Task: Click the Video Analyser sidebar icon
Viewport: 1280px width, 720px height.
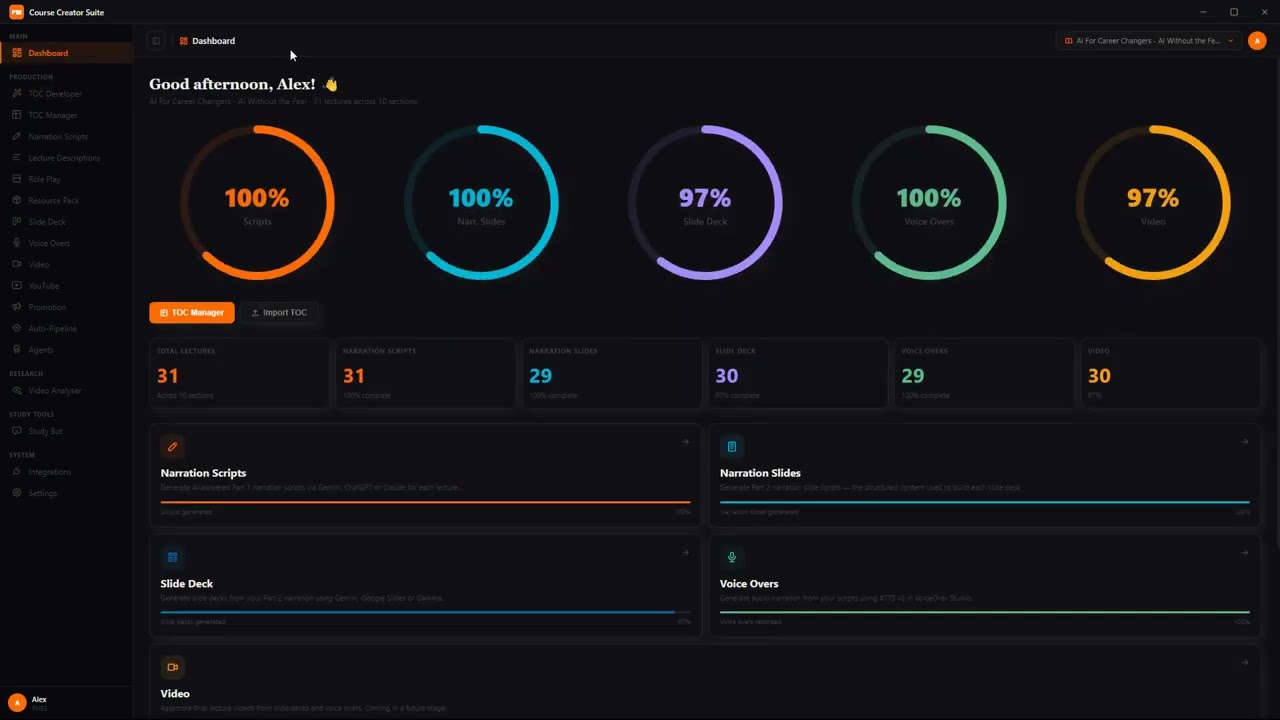Action: [17, 391]
